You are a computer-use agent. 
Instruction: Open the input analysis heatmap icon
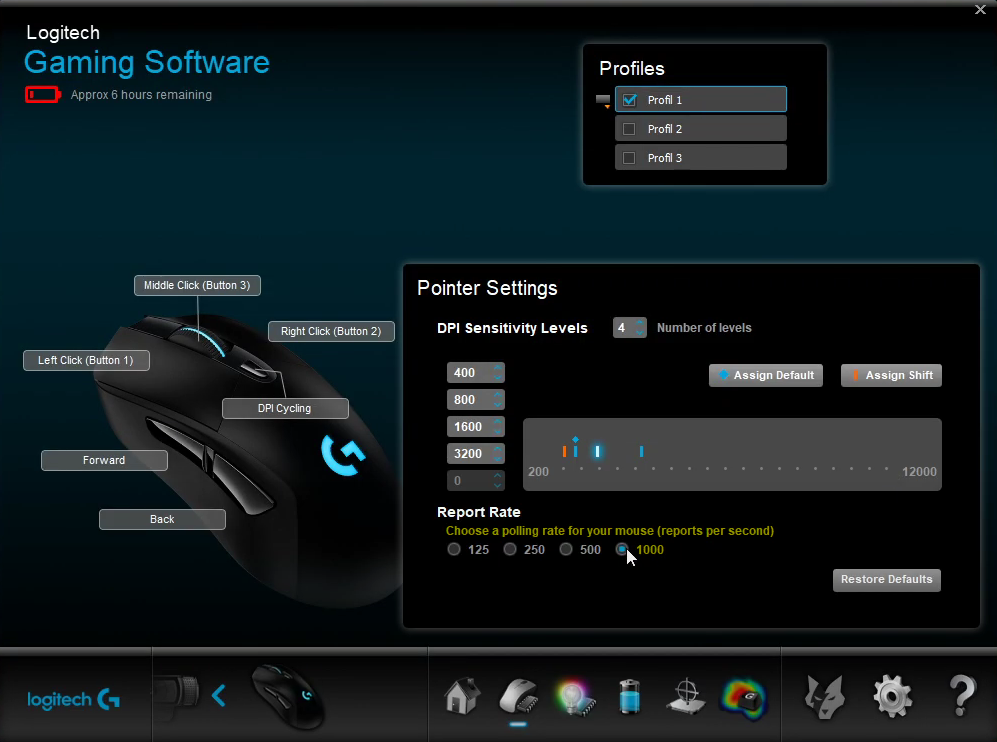743,698
